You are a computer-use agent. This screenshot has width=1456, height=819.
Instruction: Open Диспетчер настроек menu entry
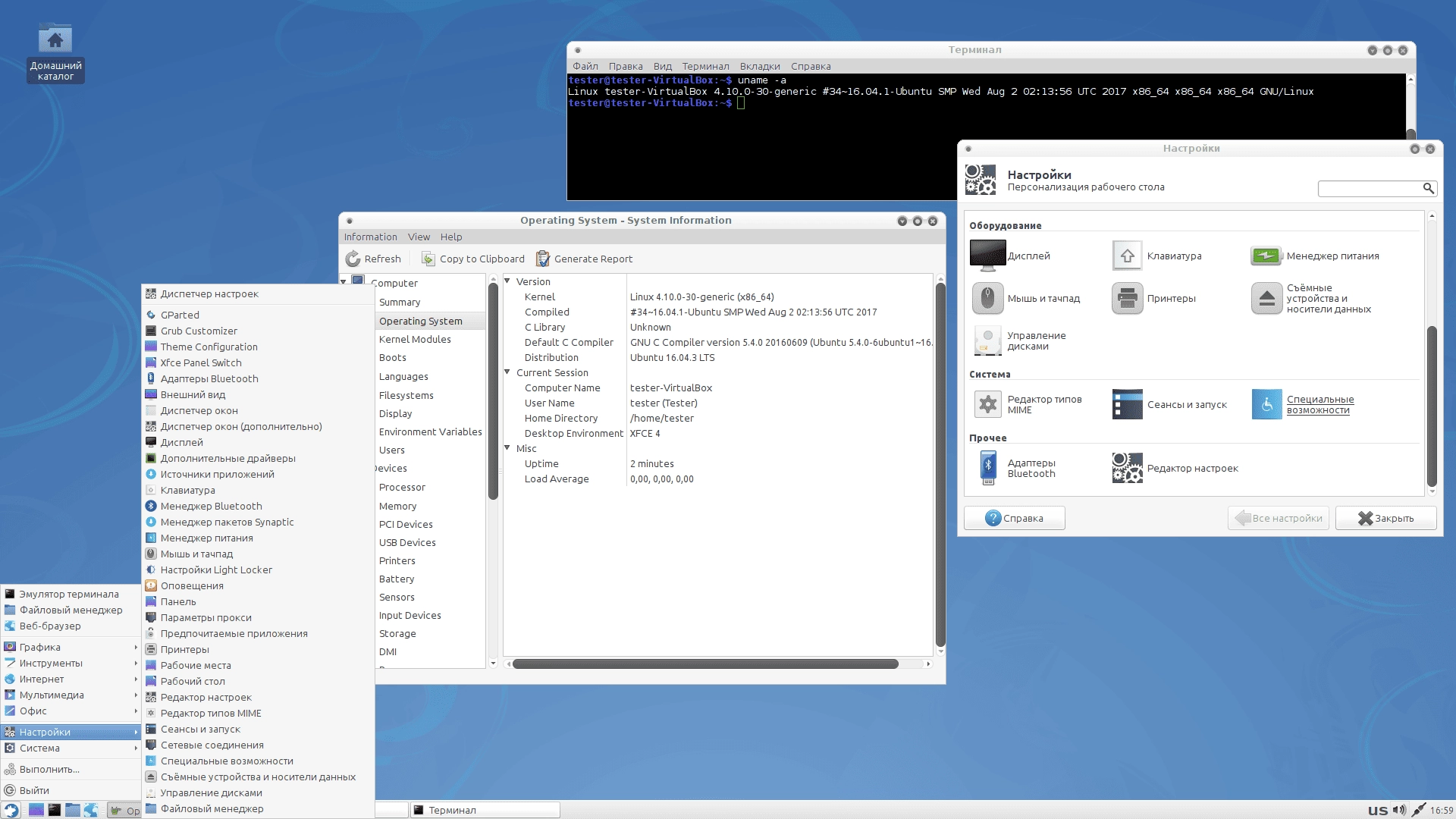pos(258,293)
